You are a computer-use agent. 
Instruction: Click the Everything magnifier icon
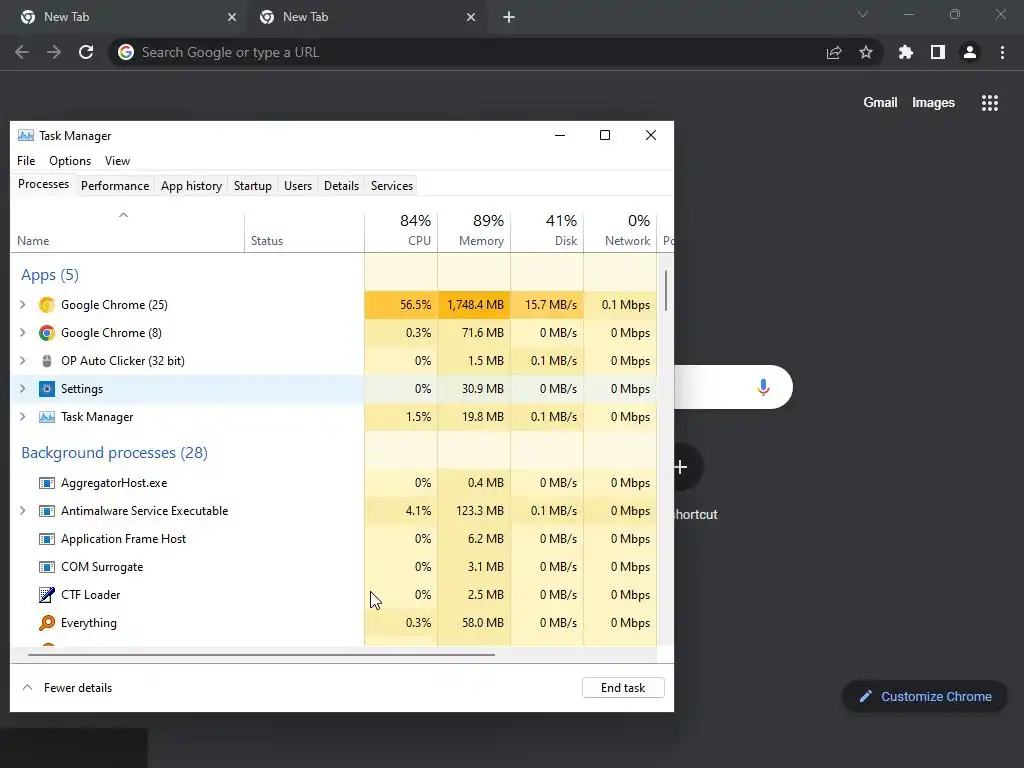[x=46, y=623]
